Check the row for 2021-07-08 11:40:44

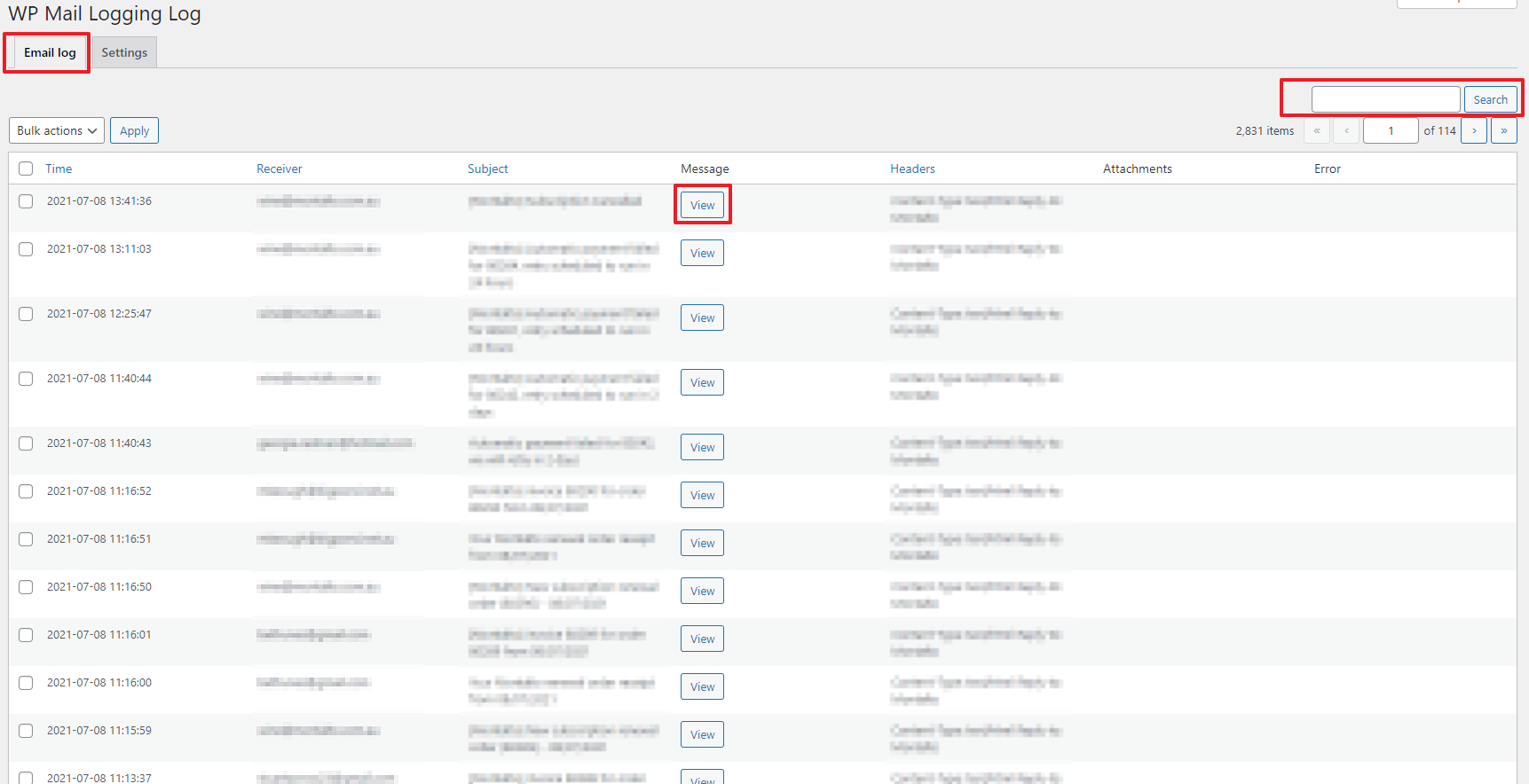pos(26,379)
